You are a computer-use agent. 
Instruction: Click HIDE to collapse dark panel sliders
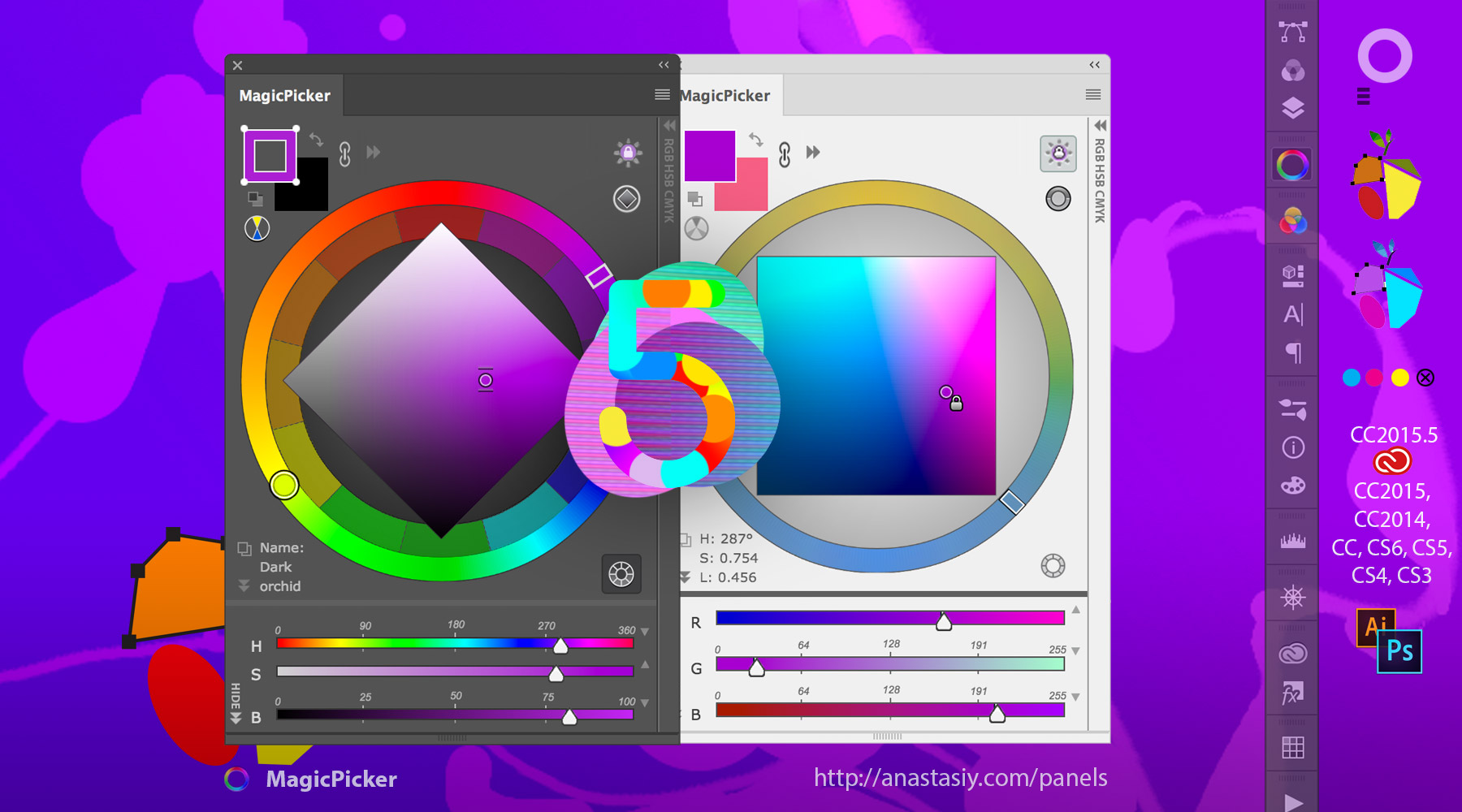pyautogui.click(x=236, y=703)
